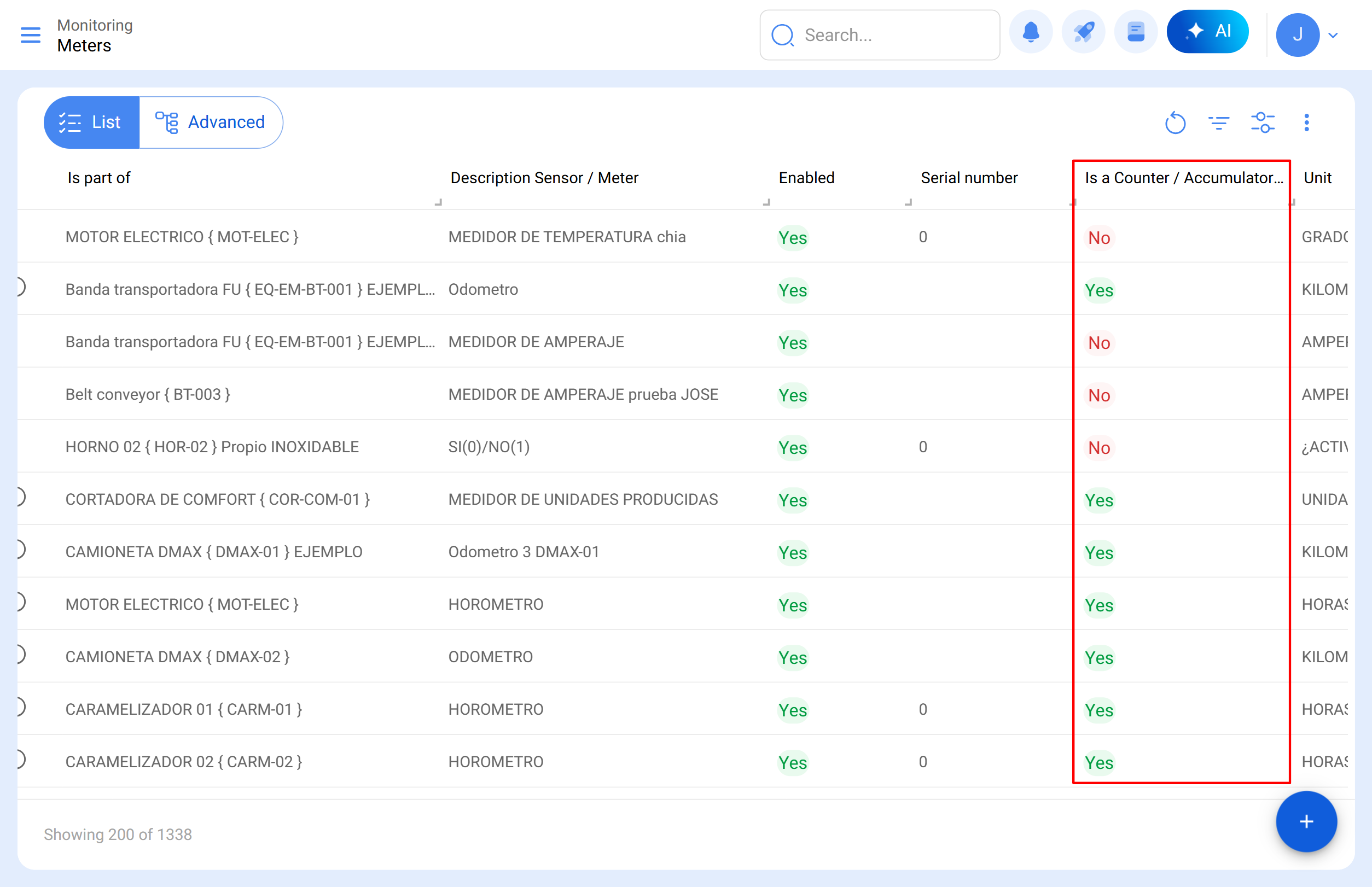This screenshot has width=1372, height=887.
Task: Open the three-dot more options menu
Action: 1306,122
